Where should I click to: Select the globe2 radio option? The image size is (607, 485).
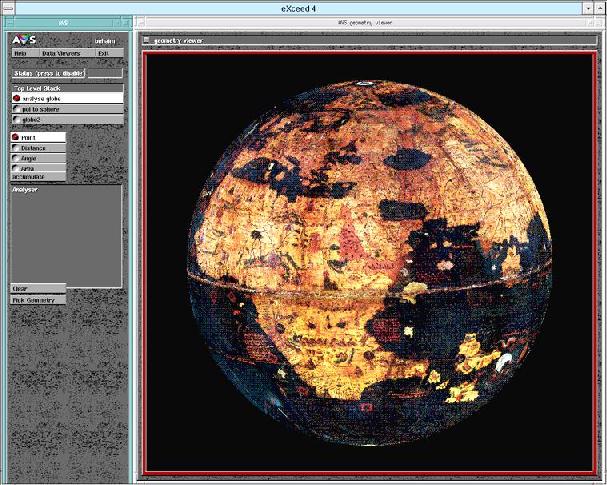(x=68, y=120)
